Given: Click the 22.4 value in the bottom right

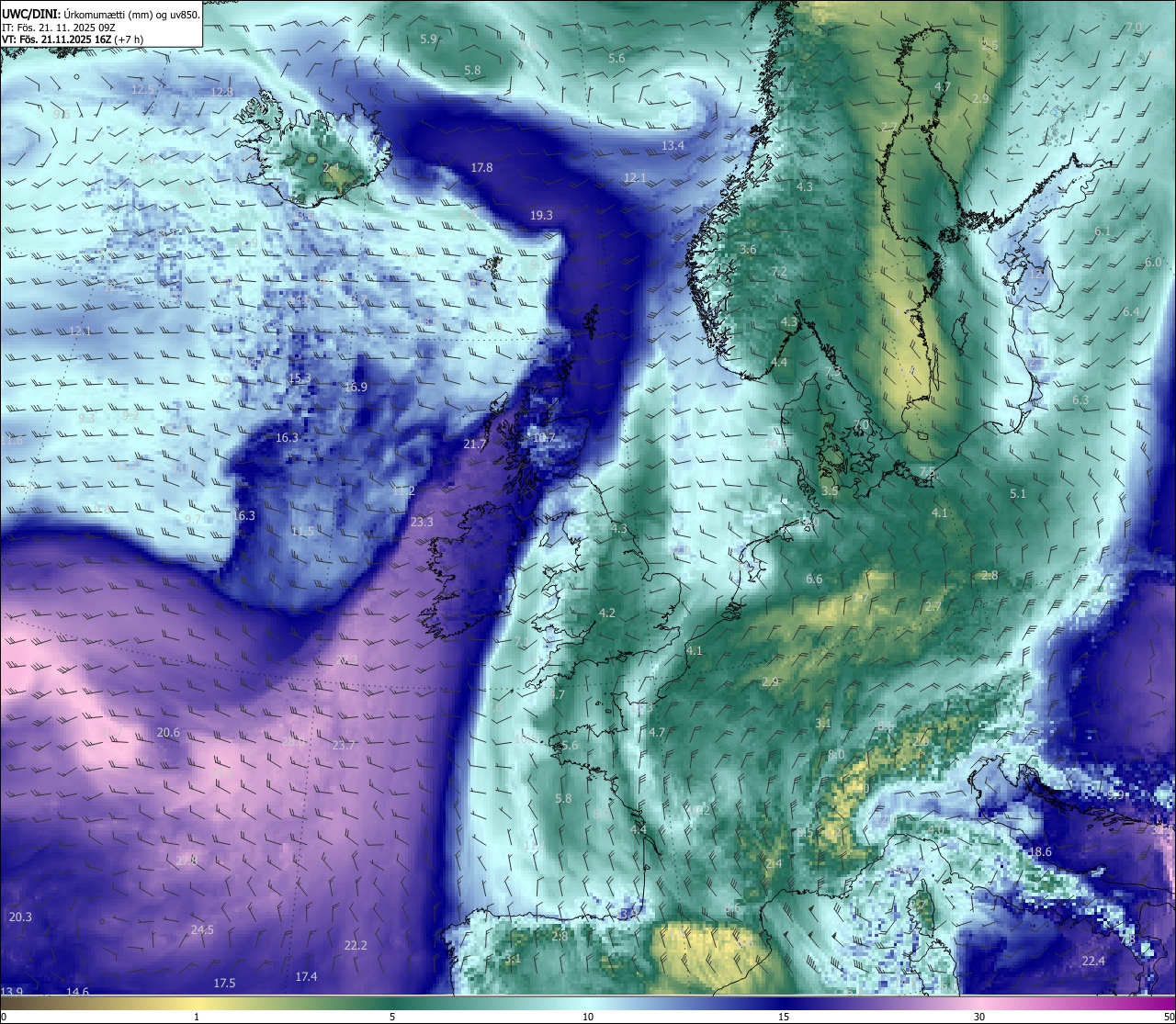Looking at the screenshot, I should [x=1093, y=962].
